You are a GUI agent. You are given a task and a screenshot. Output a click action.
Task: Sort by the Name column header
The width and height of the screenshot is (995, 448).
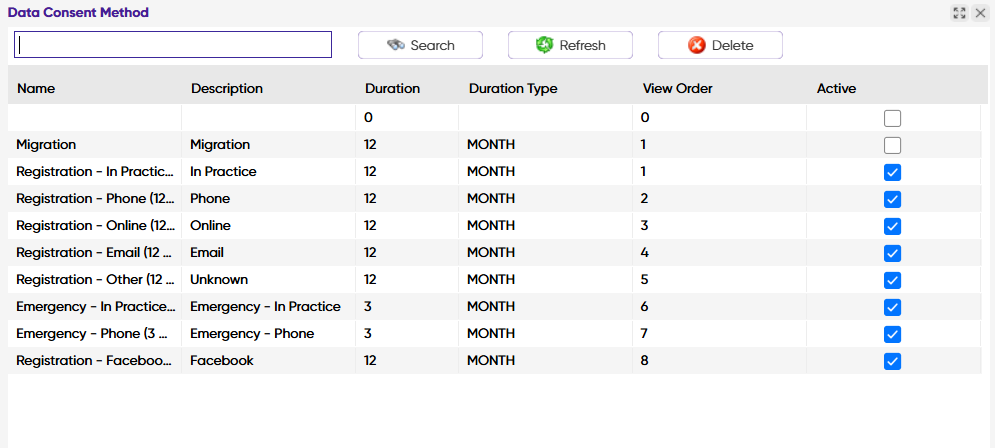(x=36, y=89)
